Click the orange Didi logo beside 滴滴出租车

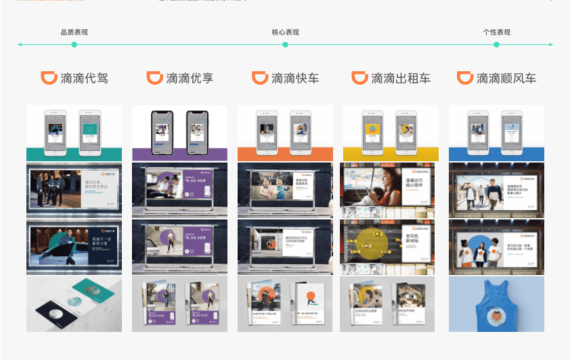coord(360,78)
